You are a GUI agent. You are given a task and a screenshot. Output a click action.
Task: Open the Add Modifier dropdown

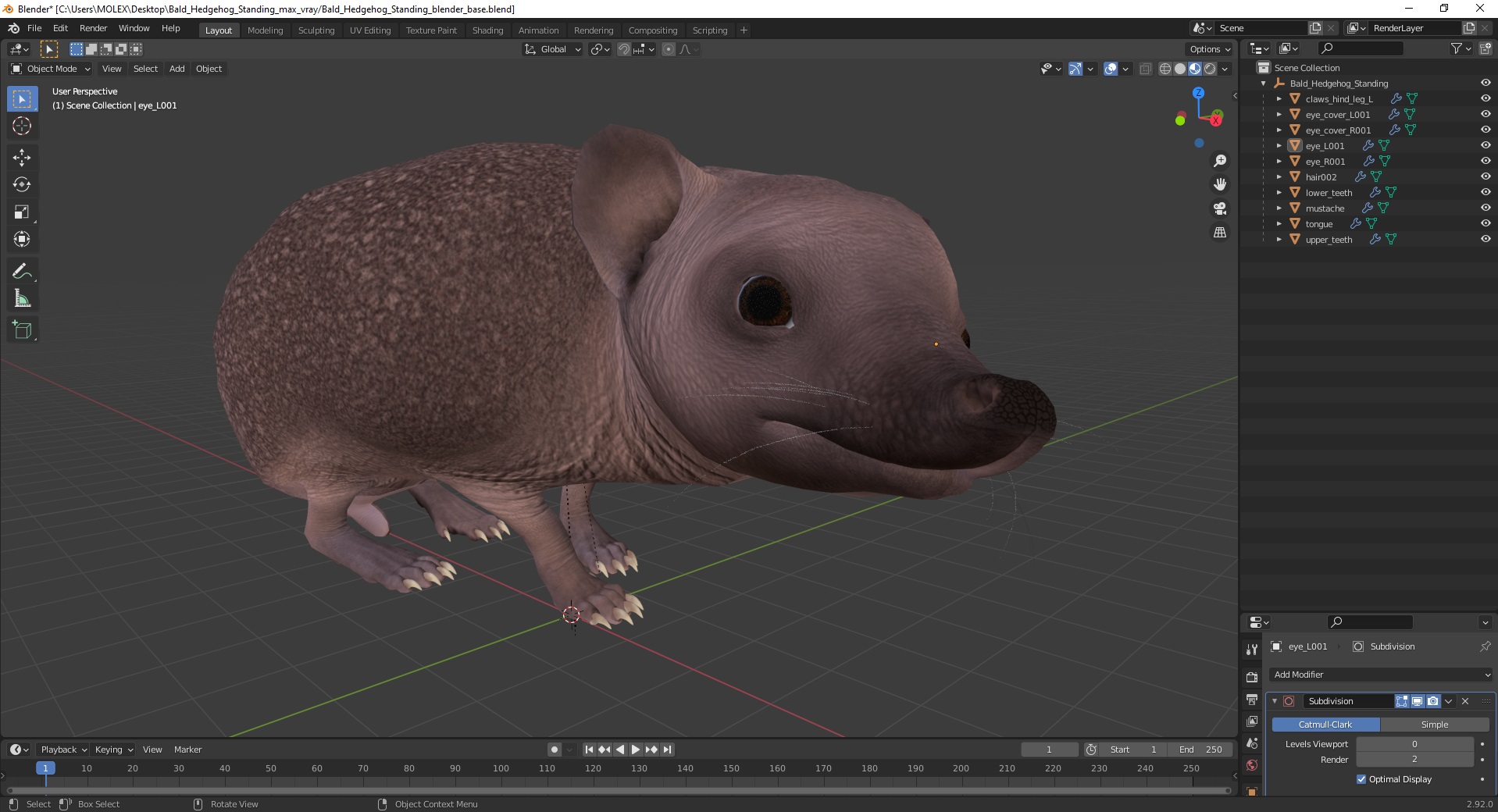1381,675
